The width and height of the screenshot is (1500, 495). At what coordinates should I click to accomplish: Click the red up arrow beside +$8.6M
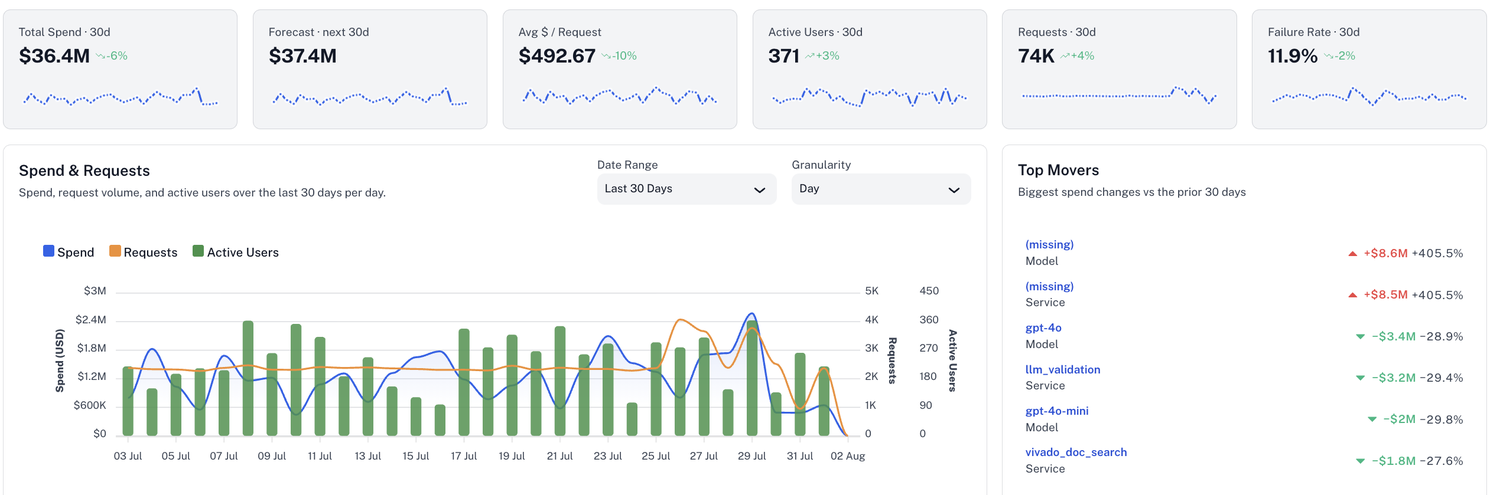pos(1353,254)
